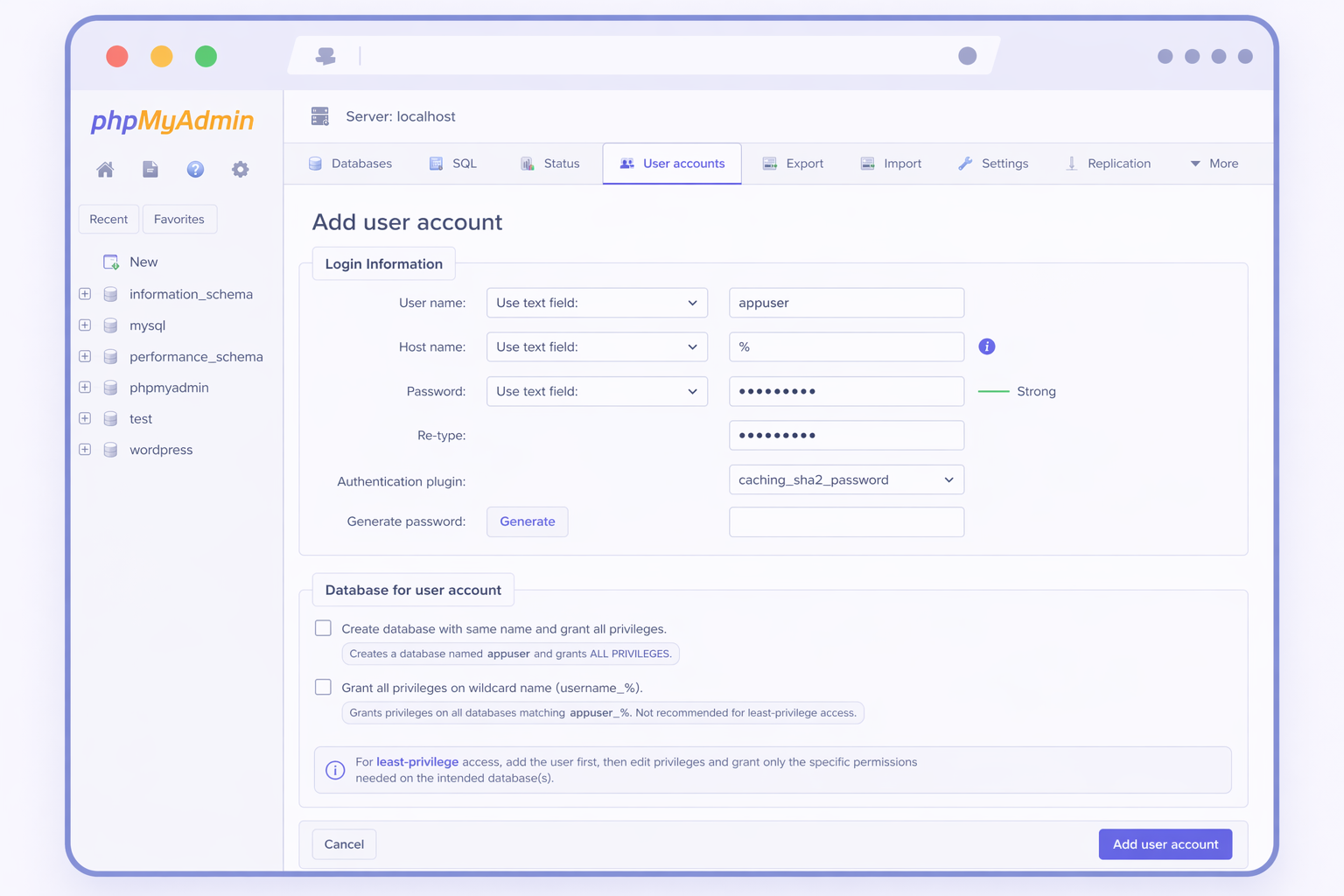1344x896 pixels.
Task: Click the New database creation icon
Action: click(x=110, y=261)
